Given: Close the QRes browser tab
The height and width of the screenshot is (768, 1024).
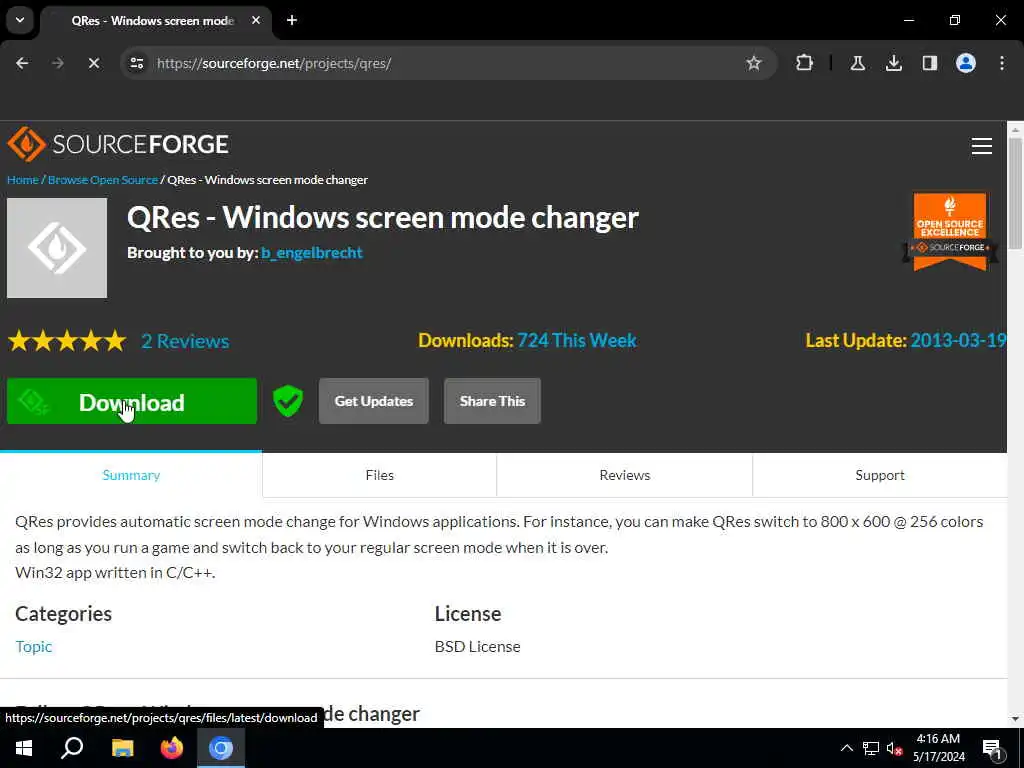Looking at the screenshot, I should 256,20.
